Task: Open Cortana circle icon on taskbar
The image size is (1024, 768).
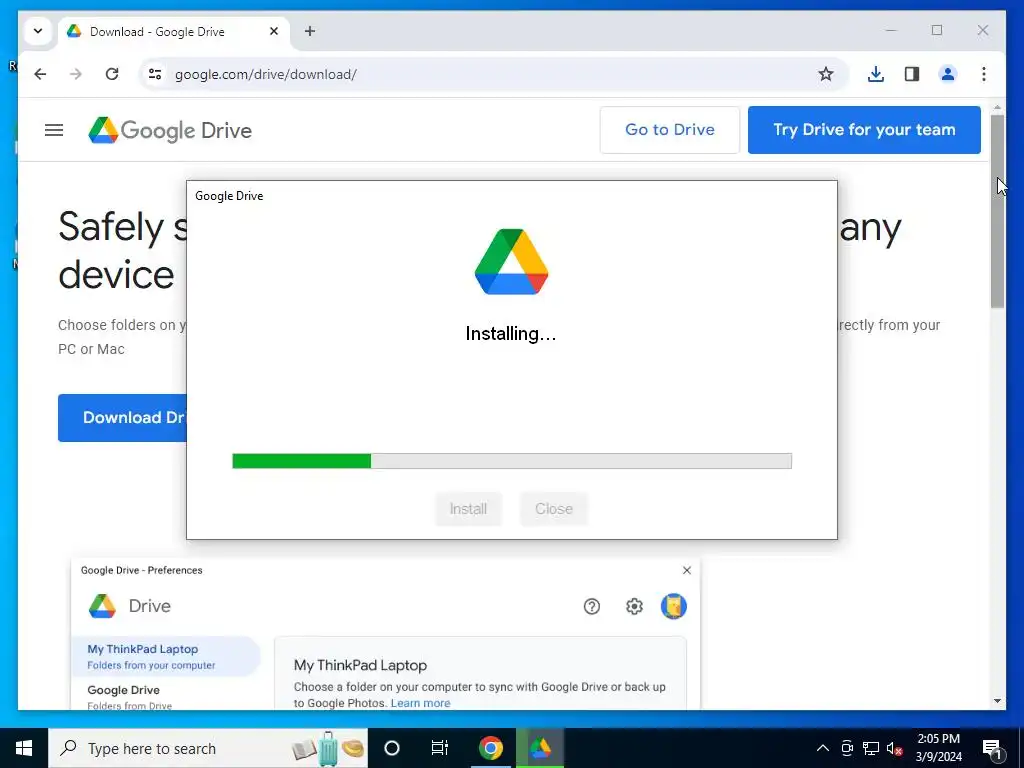Action: [x=392, y=748]
